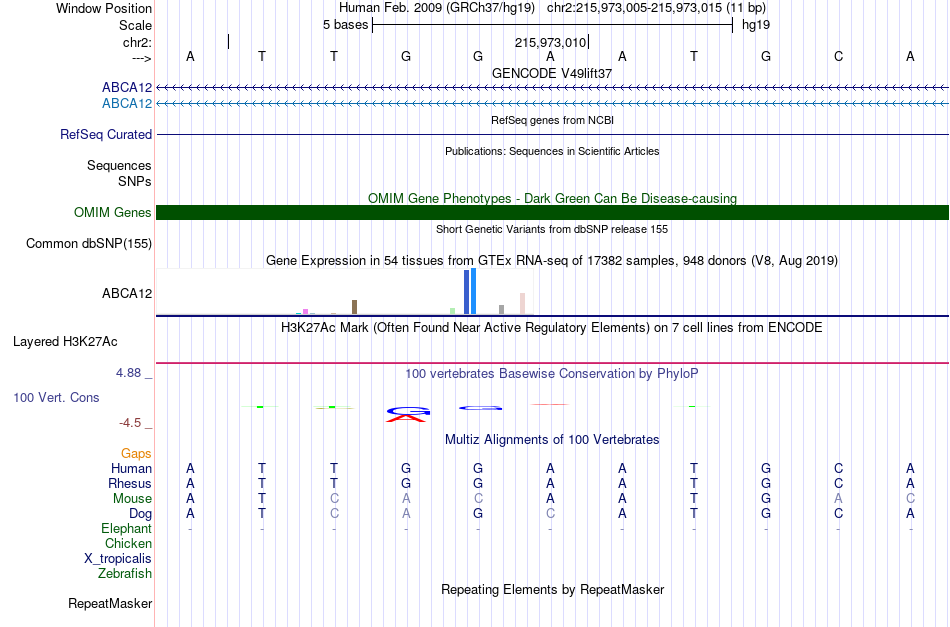The width and height of the screenshot is (950, 627).
Task: Click the 215,973,010 coordinate on the ruler
Action: pyautogui.click(x=550, y=42)
